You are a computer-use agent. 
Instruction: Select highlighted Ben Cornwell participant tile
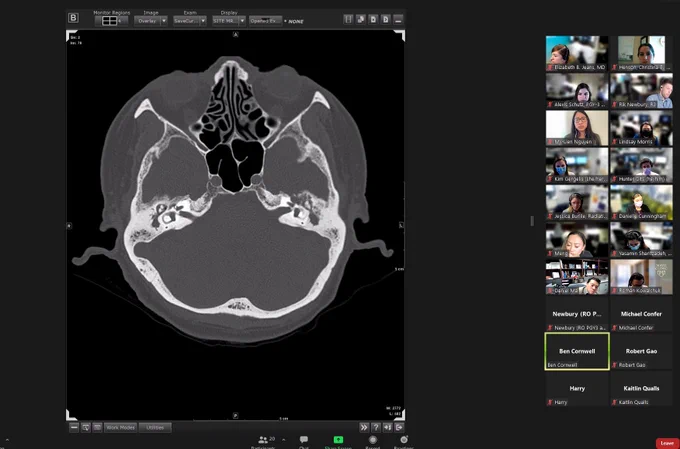(x=577, y=351)
